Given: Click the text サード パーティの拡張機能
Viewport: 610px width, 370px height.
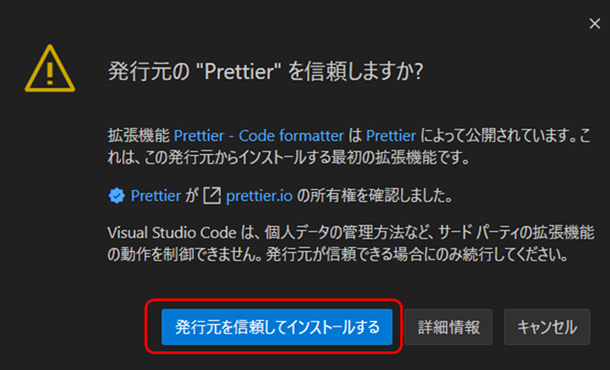Looking at the screenshot, I should [516, 233].
